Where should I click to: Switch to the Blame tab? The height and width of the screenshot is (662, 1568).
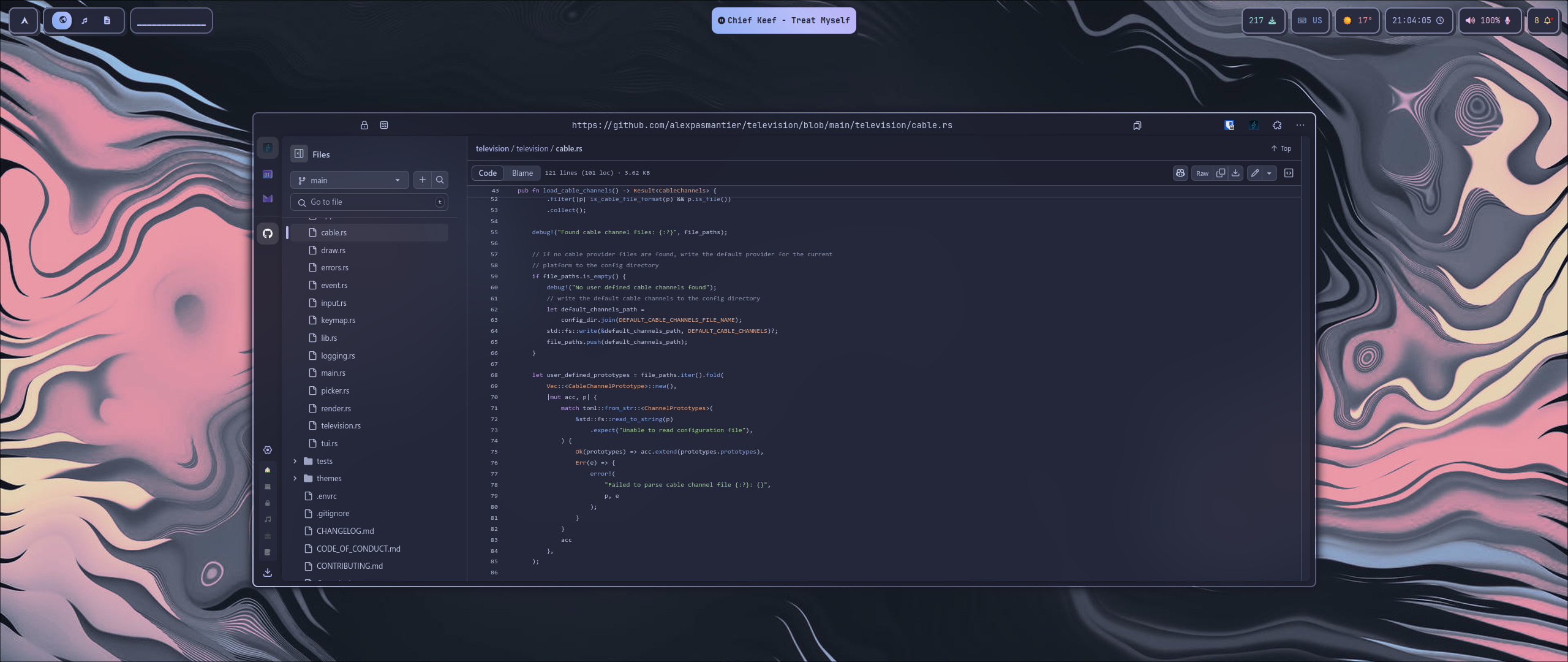pos(522,173)
